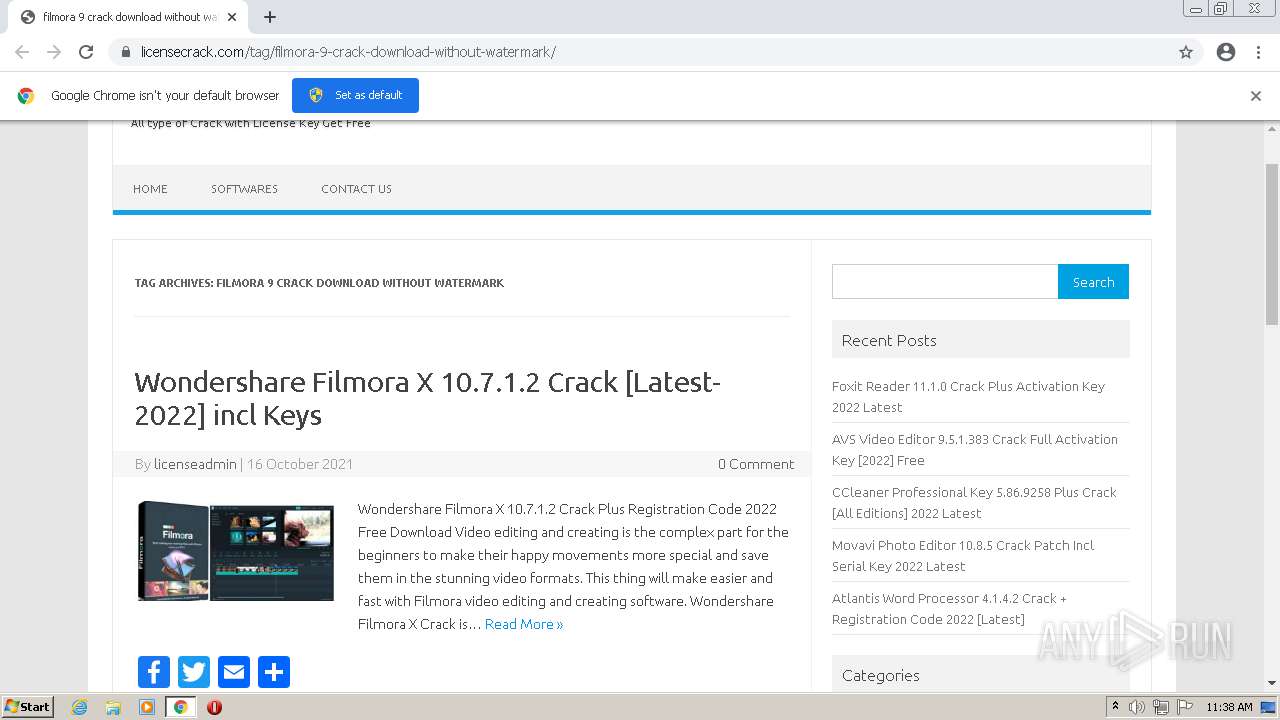Click the page vertical scrollbar thumb
The image size is (1280, 720).
click(1272, 243)
